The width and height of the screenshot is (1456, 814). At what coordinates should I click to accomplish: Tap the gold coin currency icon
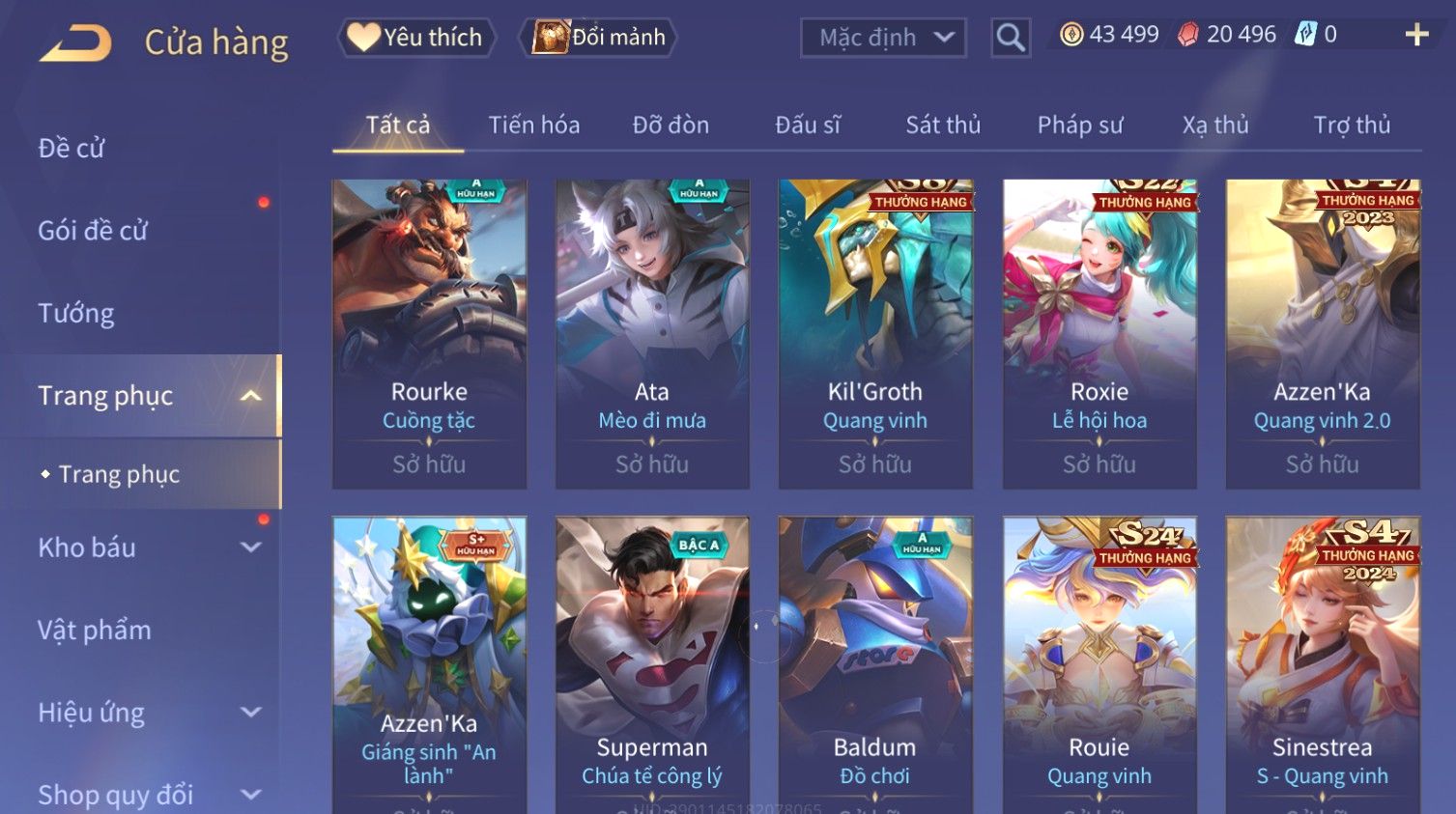click(1071, 35)
